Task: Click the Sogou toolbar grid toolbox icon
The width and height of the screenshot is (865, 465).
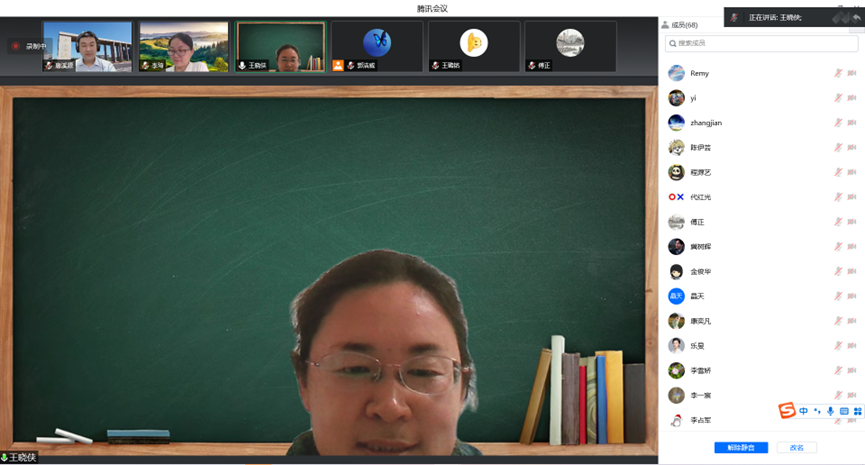Action: 857,411
